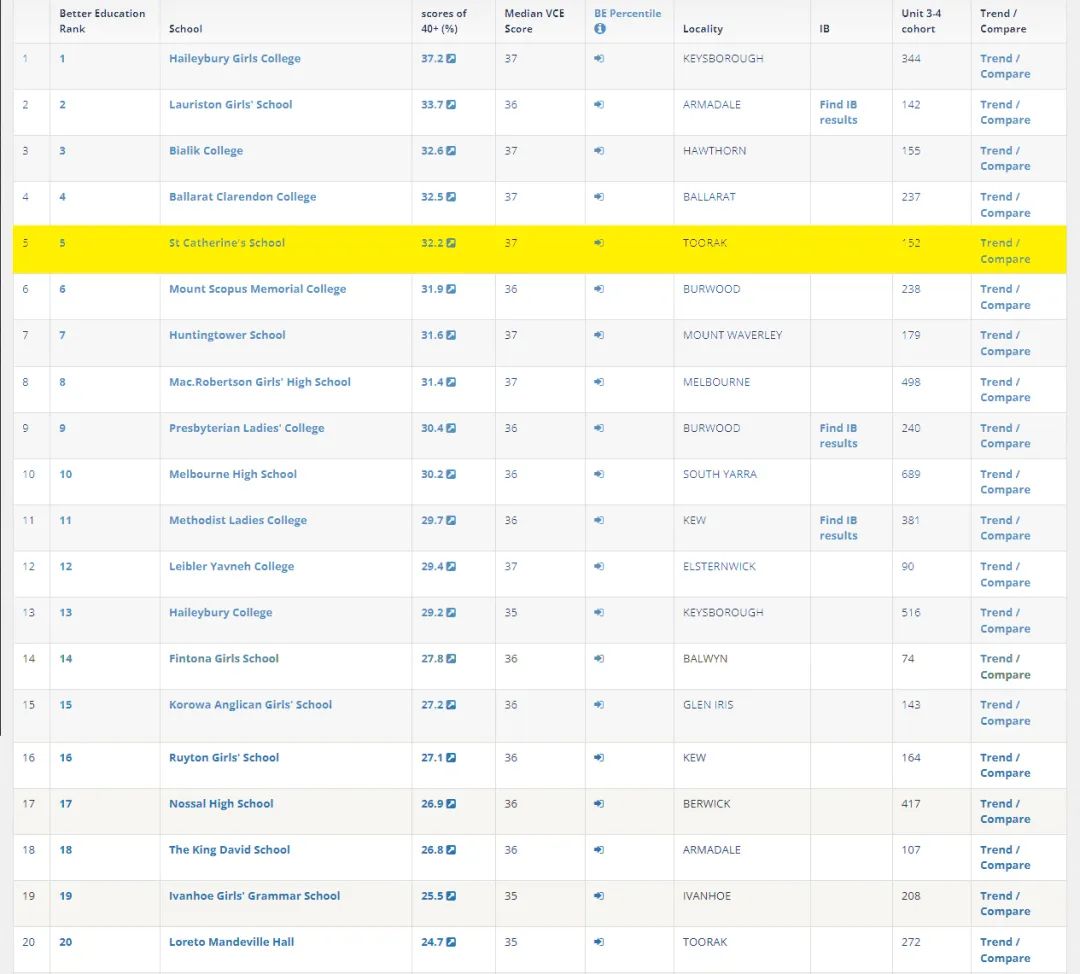This screenshot has width=1080, height=974.
Task: Open external-link icon beside score 26.9
Action: point(451,804)
